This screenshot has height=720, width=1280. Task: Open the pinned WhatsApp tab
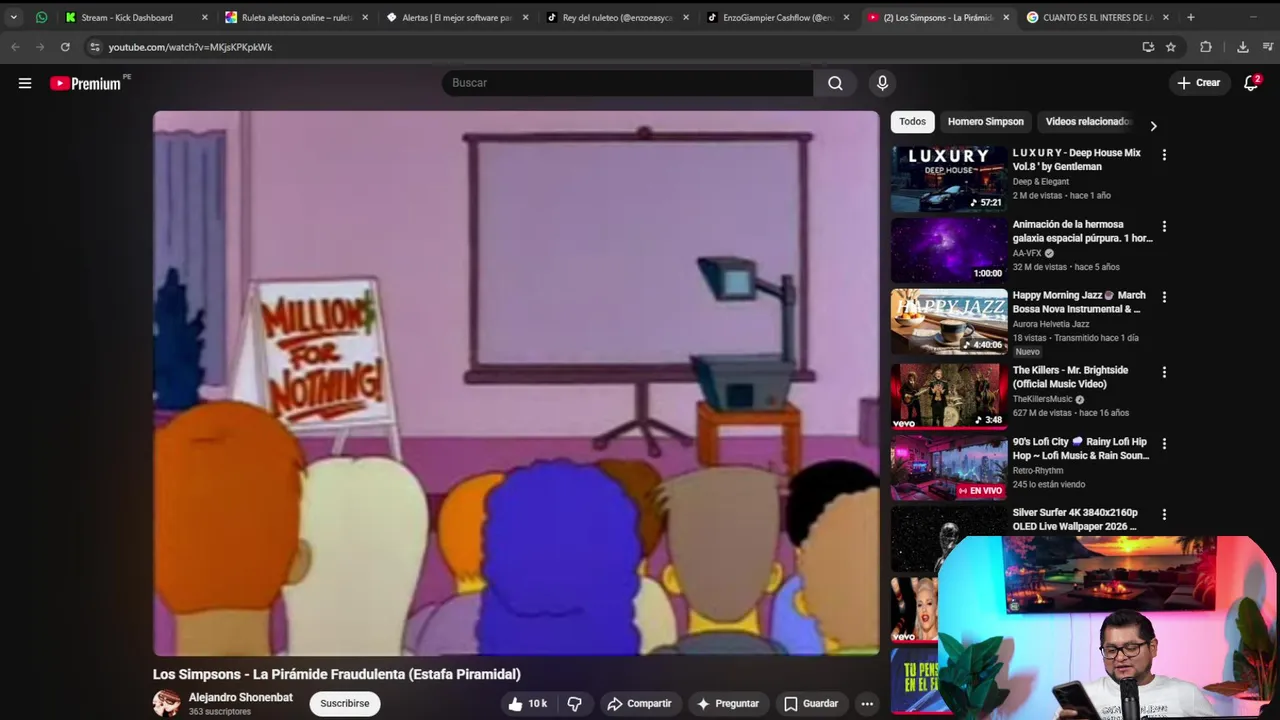(x=41, y=17)
